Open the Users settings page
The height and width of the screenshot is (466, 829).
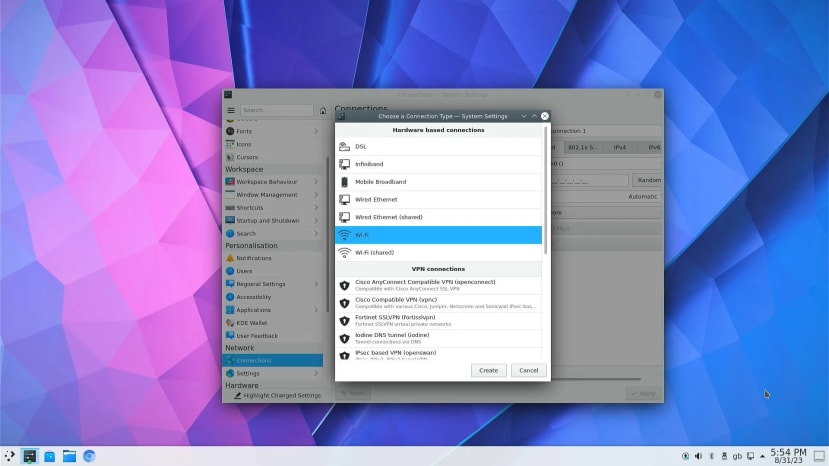pyautogui.click(x=273, y=271)
